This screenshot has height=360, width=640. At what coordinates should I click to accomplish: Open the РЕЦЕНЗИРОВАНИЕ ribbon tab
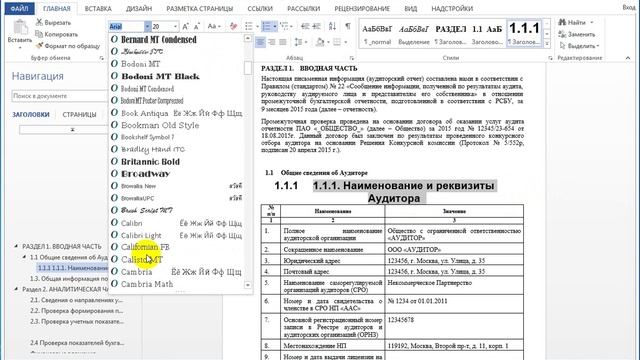pos(362,9)
